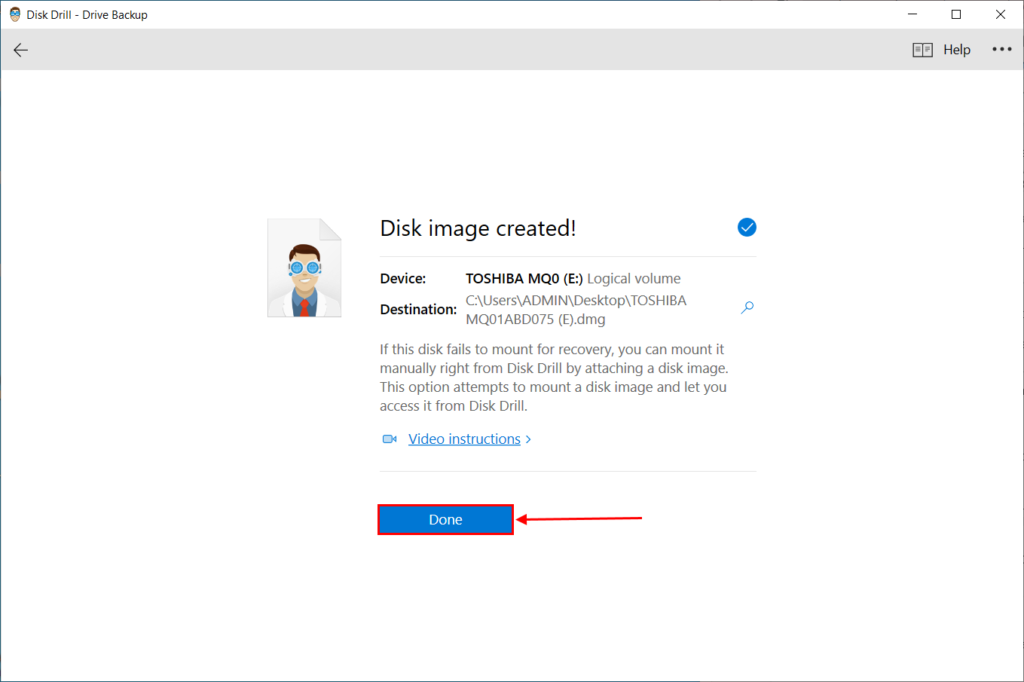1024x682 pixels.
Task: Click the video camera icon
Action: point(389,438)
